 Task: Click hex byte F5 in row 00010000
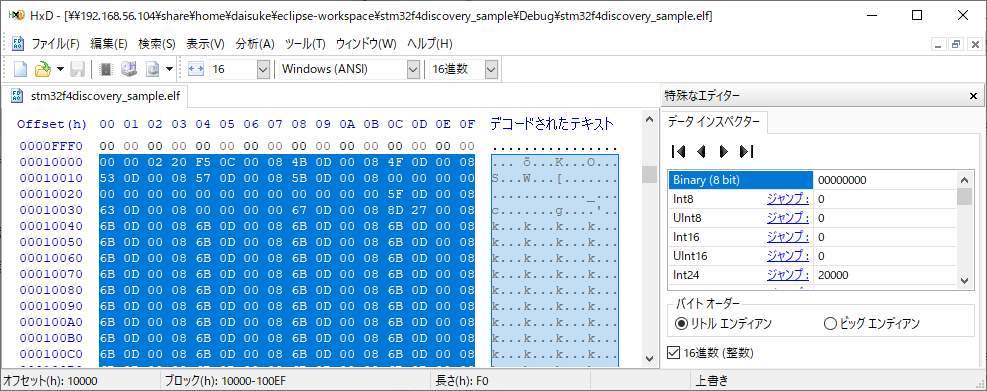click(203, 162)
